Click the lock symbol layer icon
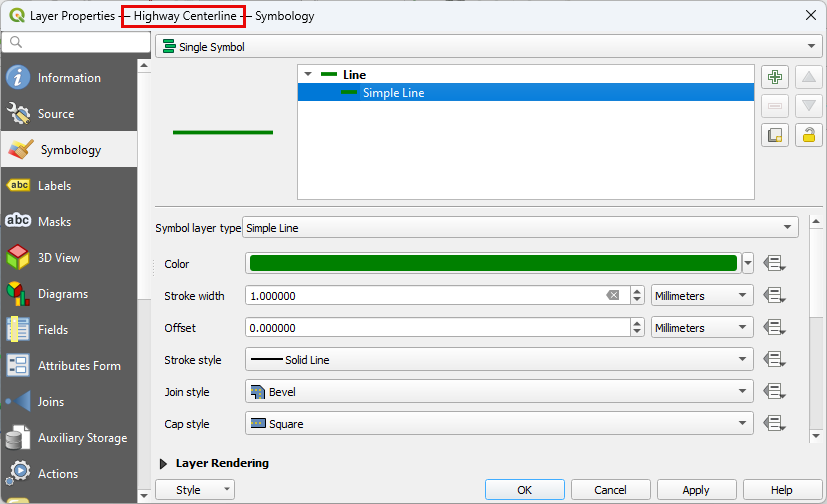Image resolution: width=827 pixels, height=504 pixels. (808, 135)
